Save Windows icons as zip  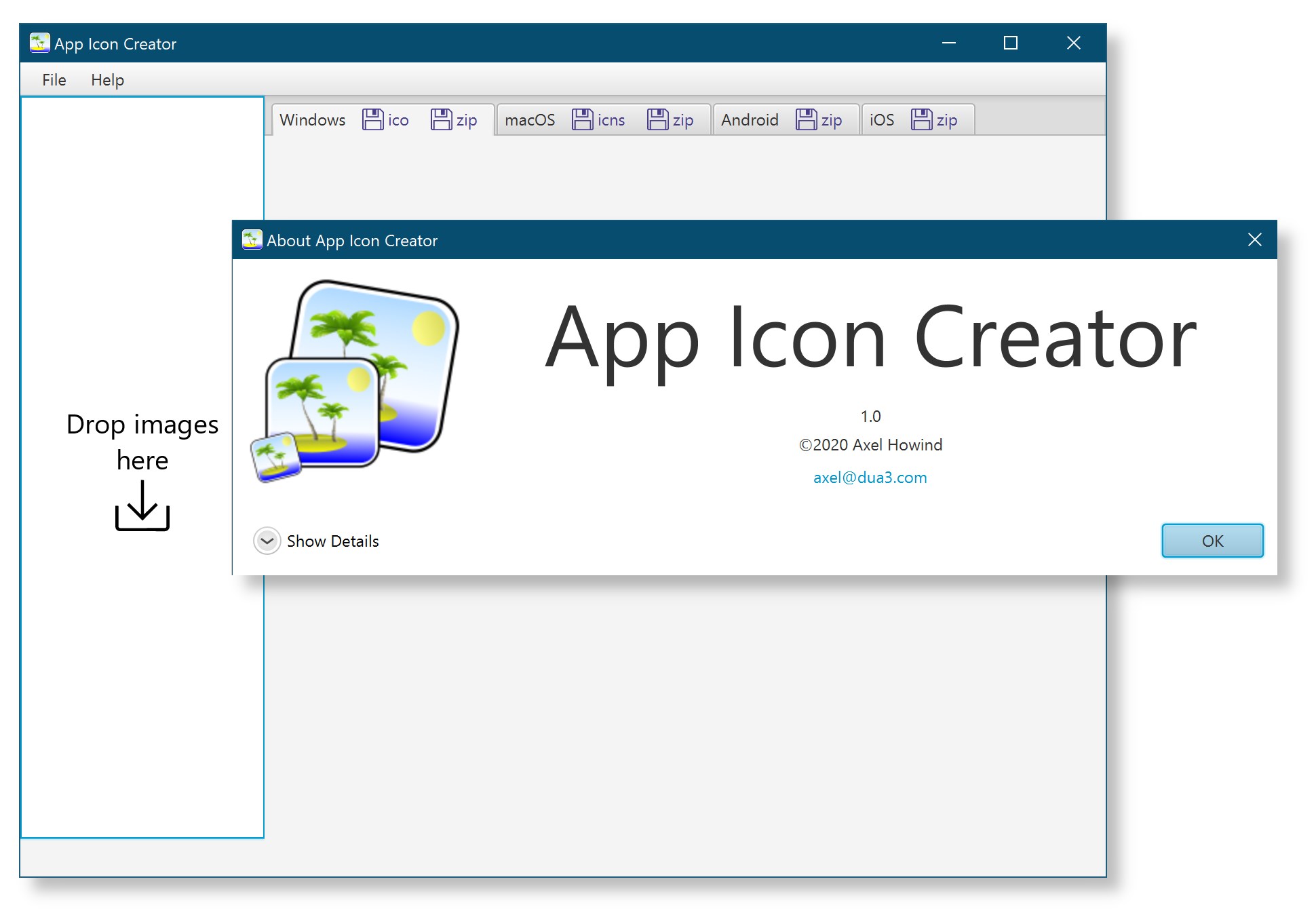coord(454,120)
